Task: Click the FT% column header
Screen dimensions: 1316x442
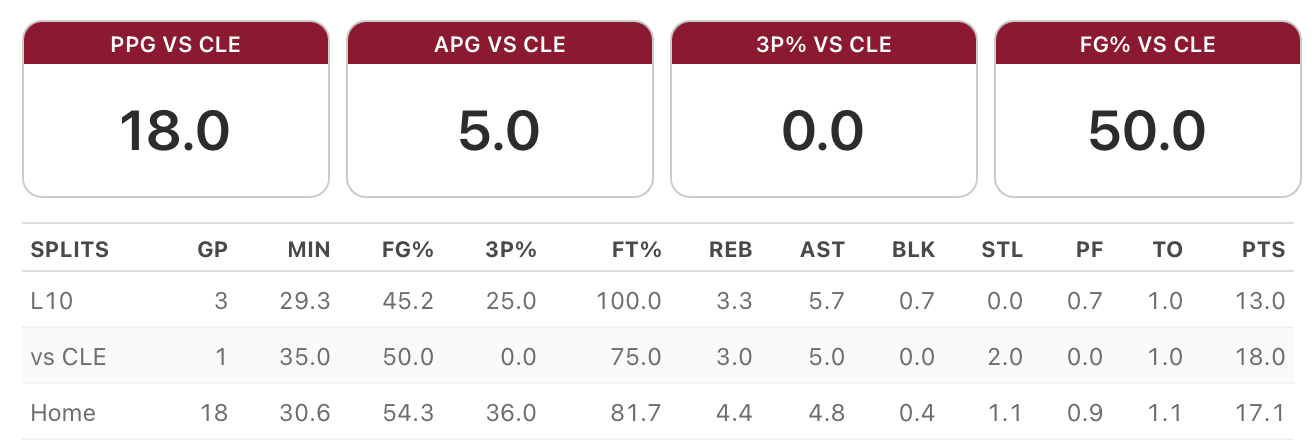Action: pyautogui.click(x=635, y=250)
